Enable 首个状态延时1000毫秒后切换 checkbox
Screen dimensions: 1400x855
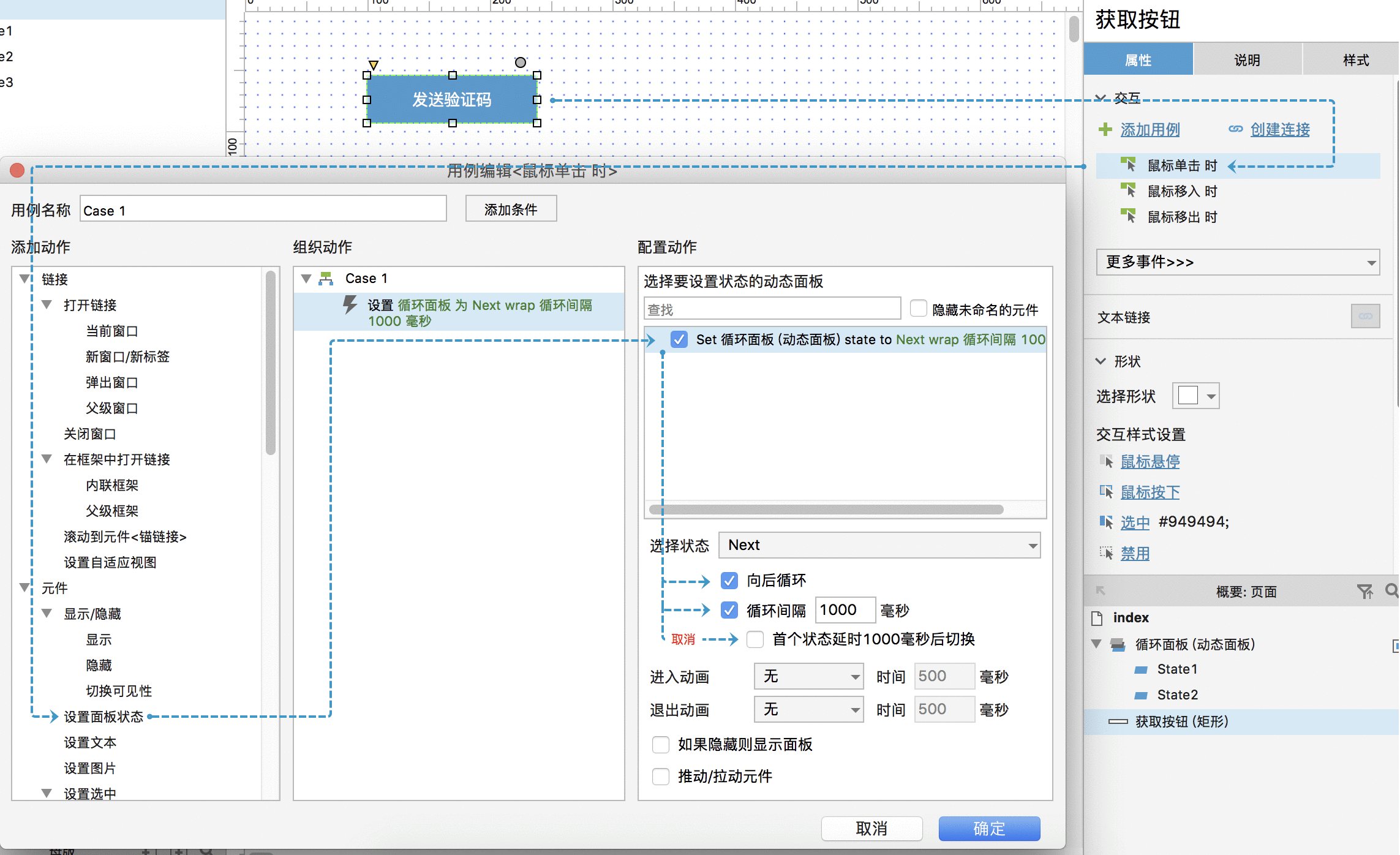point(755,639)
